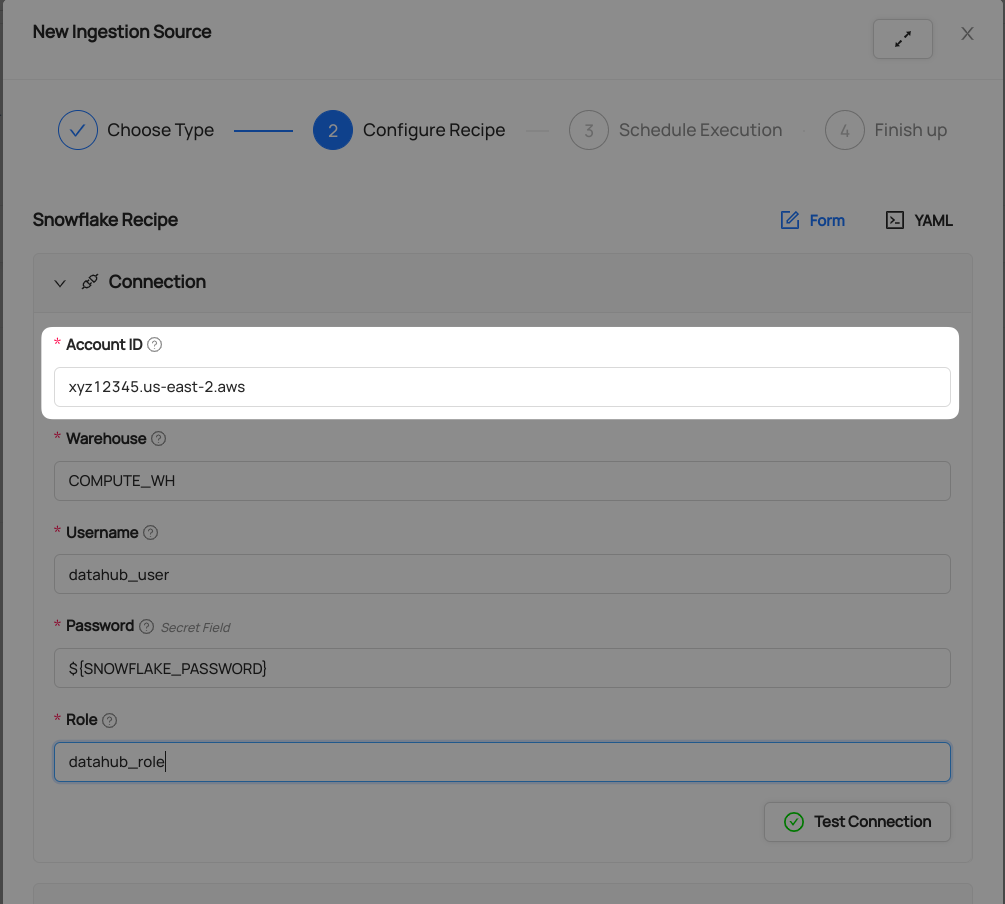
Task: Switch to the Form editor view
Action: 813,221
